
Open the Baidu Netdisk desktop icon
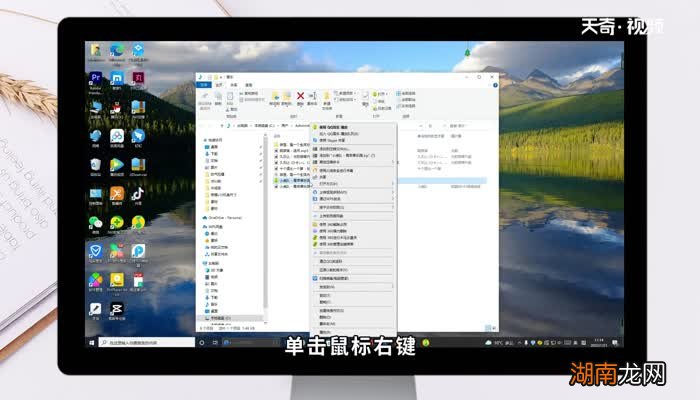coord(117,136)
